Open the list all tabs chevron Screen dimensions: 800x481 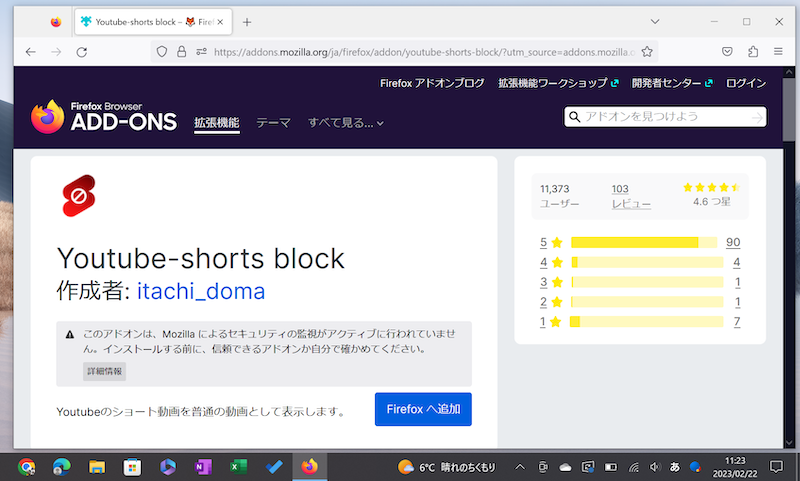coord(655,22)
